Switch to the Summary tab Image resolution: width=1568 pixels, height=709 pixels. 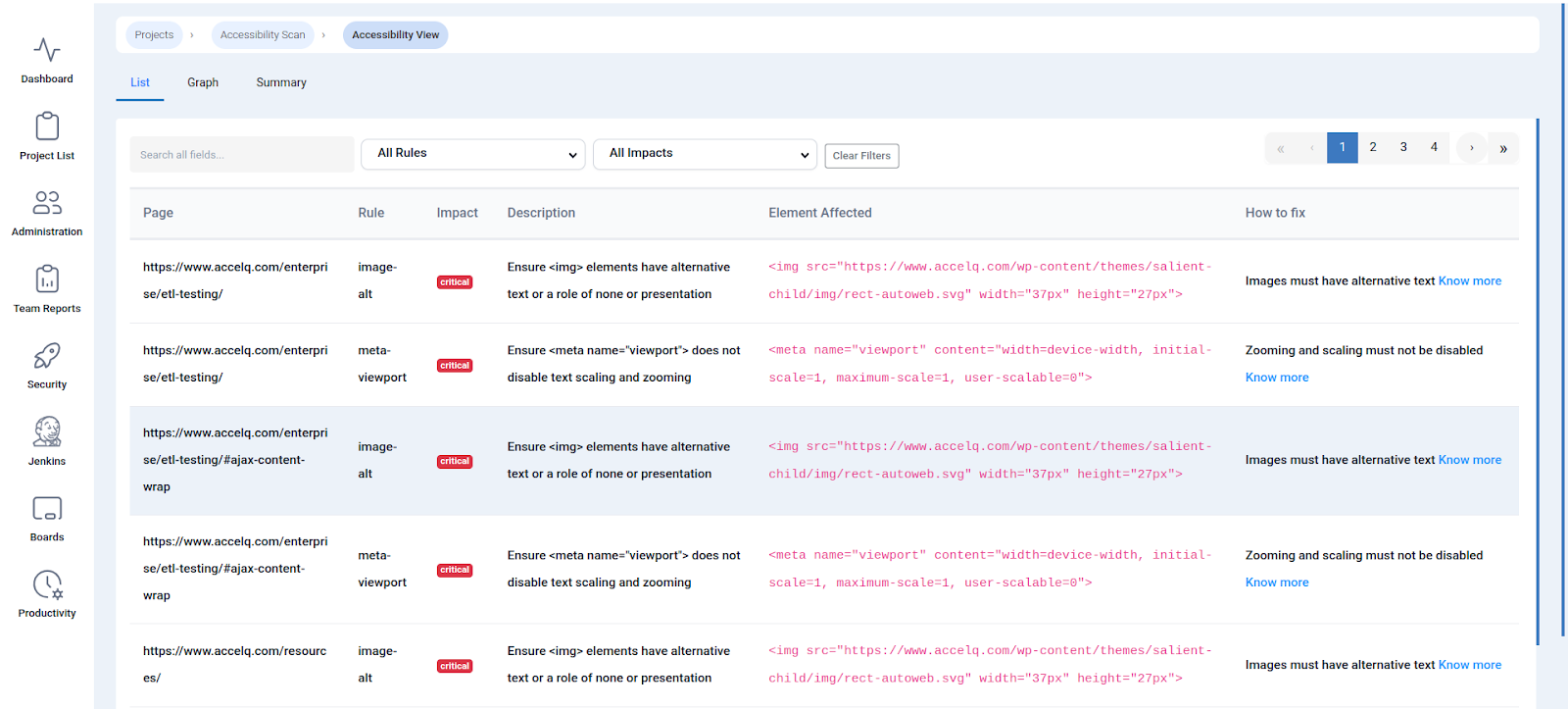[281, 83]
